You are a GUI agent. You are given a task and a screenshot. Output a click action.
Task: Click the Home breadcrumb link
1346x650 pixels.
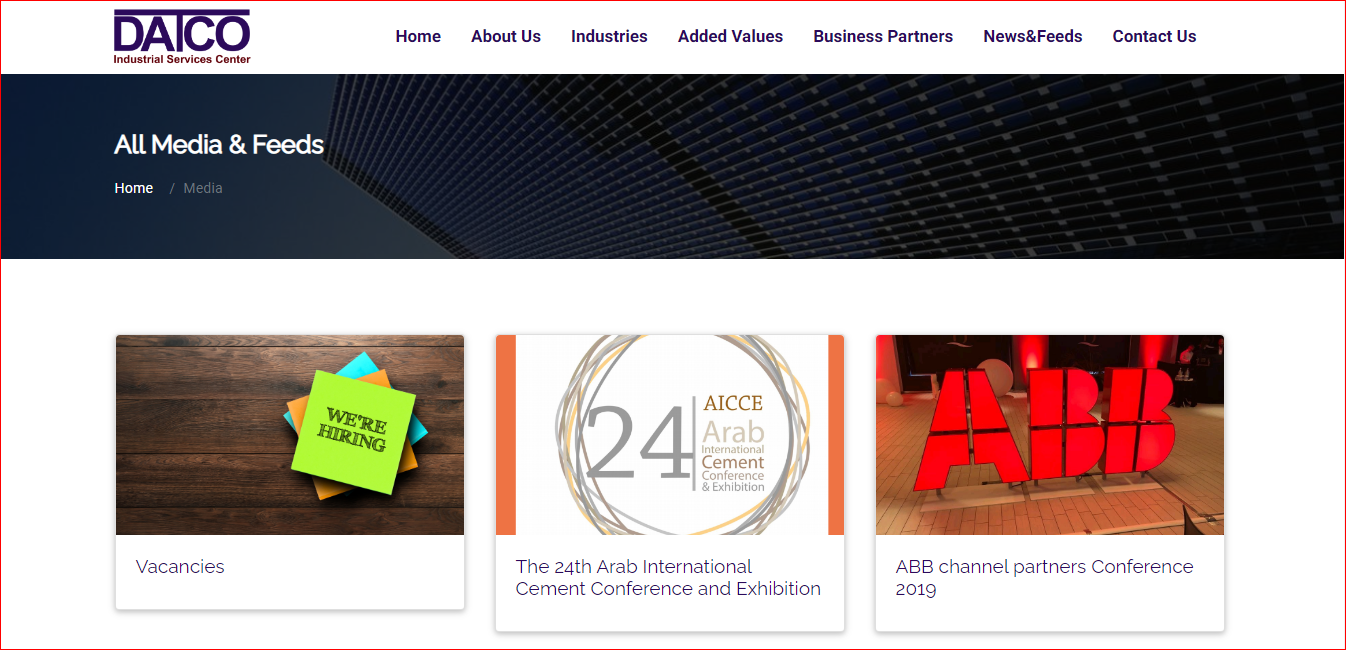[134, 188]
